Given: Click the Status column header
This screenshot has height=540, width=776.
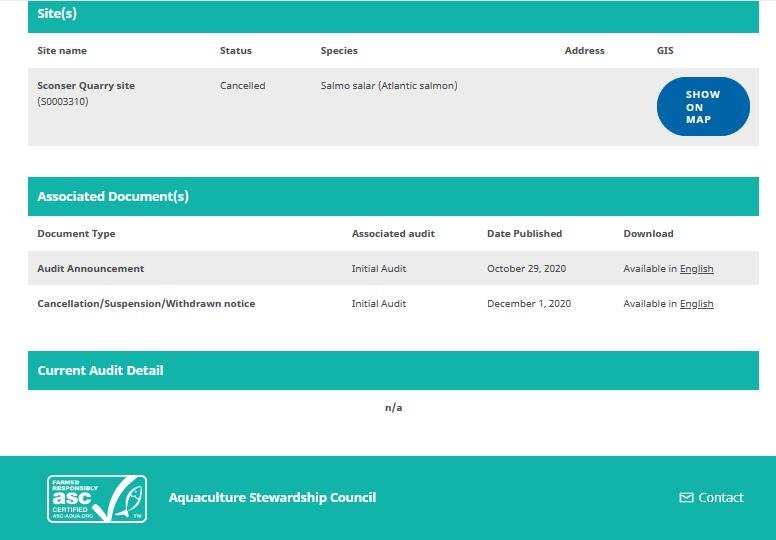Looking at the screenshot, I should pos(236,51).
